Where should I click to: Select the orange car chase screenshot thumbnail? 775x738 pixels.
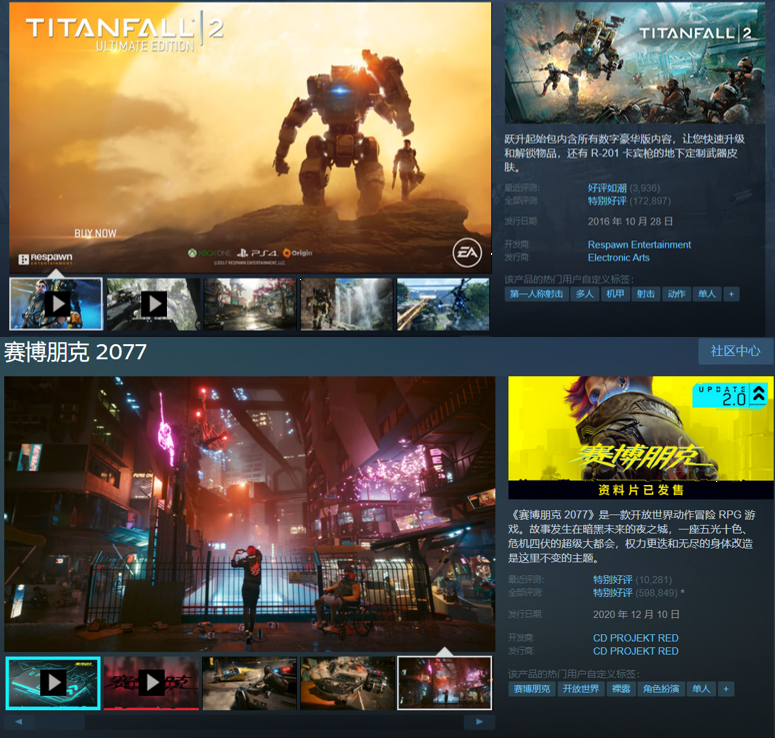(x=348, y=683)
